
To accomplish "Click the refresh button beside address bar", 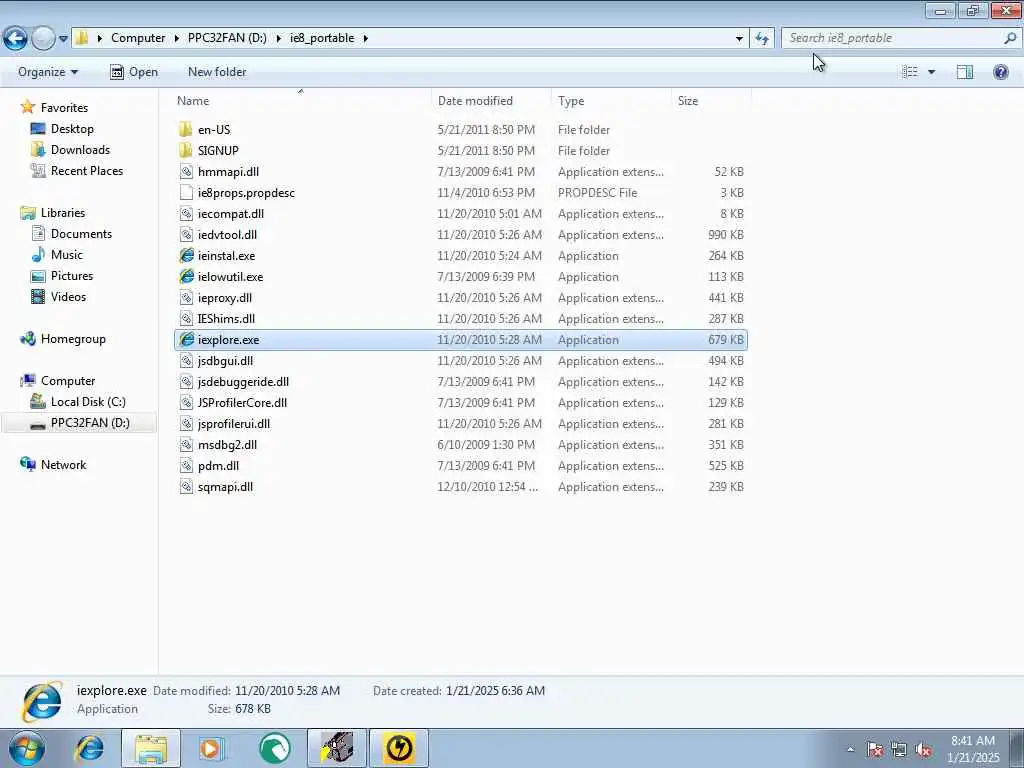I will 761,39.
